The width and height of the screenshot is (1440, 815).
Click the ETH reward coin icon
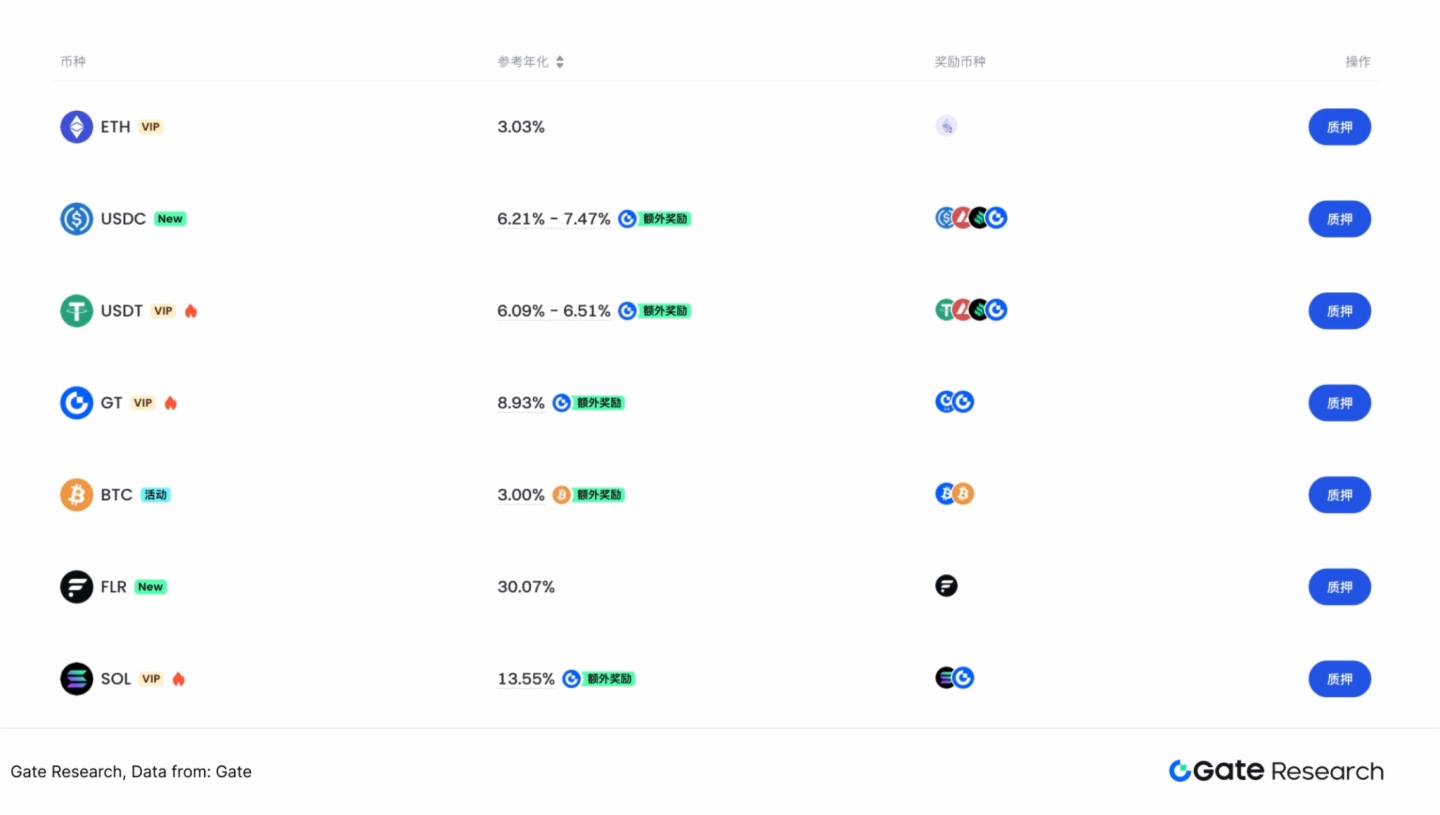[x=946, y=126]
